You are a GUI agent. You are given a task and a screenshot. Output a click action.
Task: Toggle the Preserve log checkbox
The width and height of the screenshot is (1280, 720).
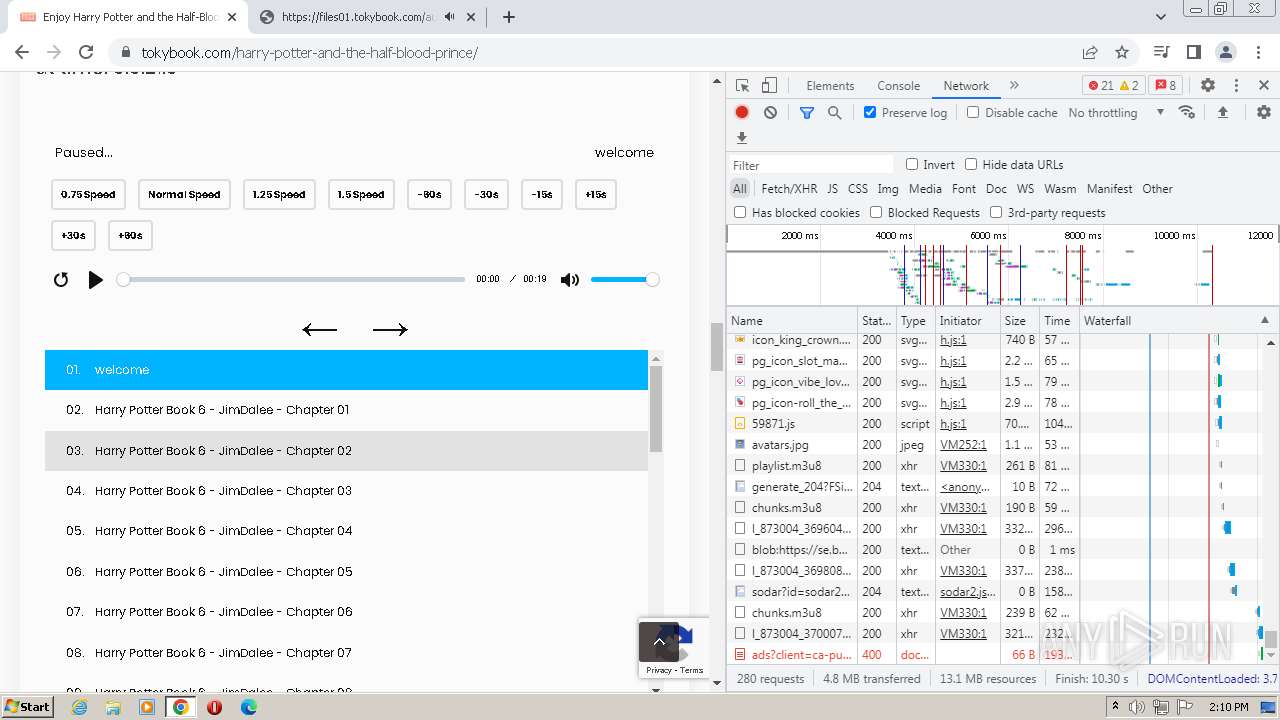(870, 113)
